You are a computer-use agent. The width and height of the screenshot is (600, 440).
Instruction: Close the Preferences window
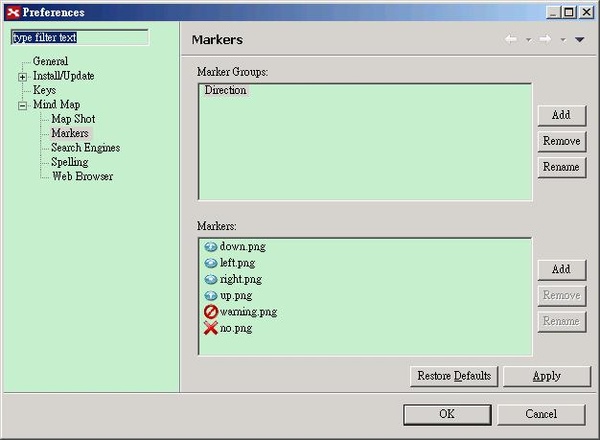[x=586, y=13]
